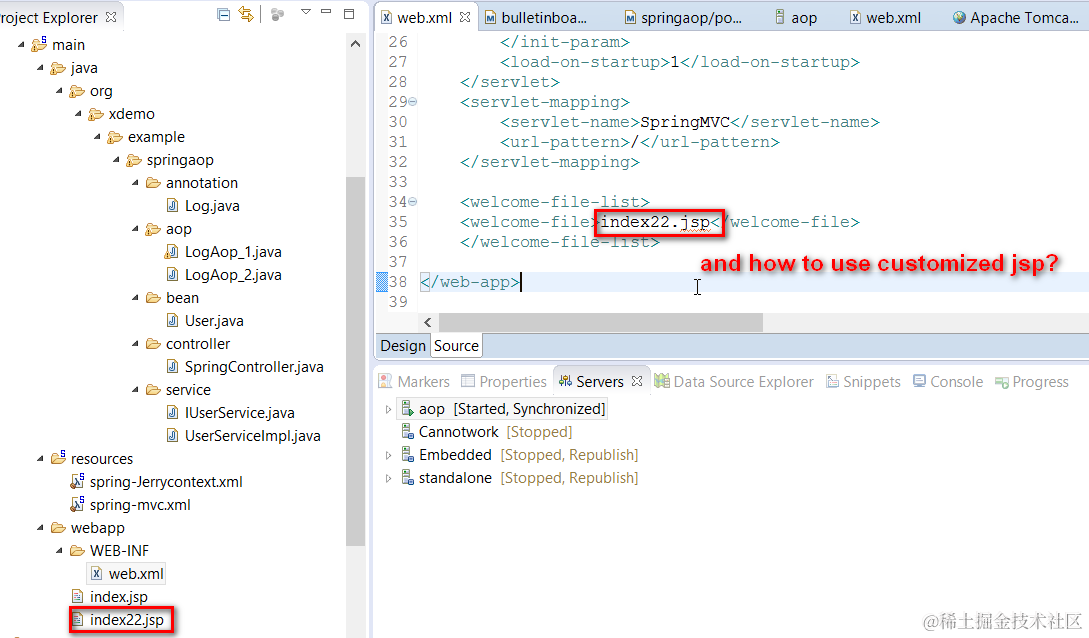
Task: Switch to aop editor tab
Action: pyautogui.click(x=797, y=18)
